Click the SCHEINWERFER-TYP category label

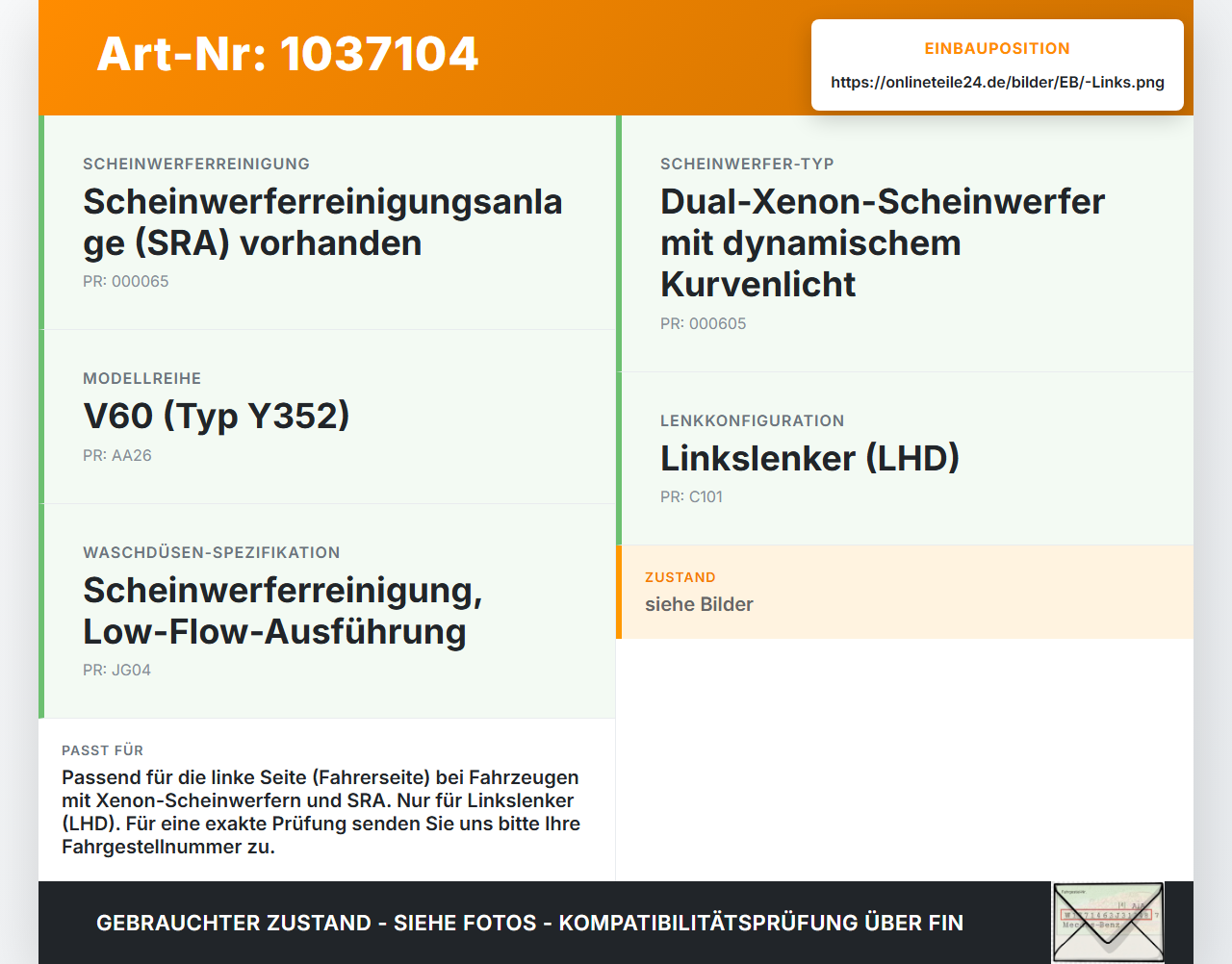coord(747,164)
